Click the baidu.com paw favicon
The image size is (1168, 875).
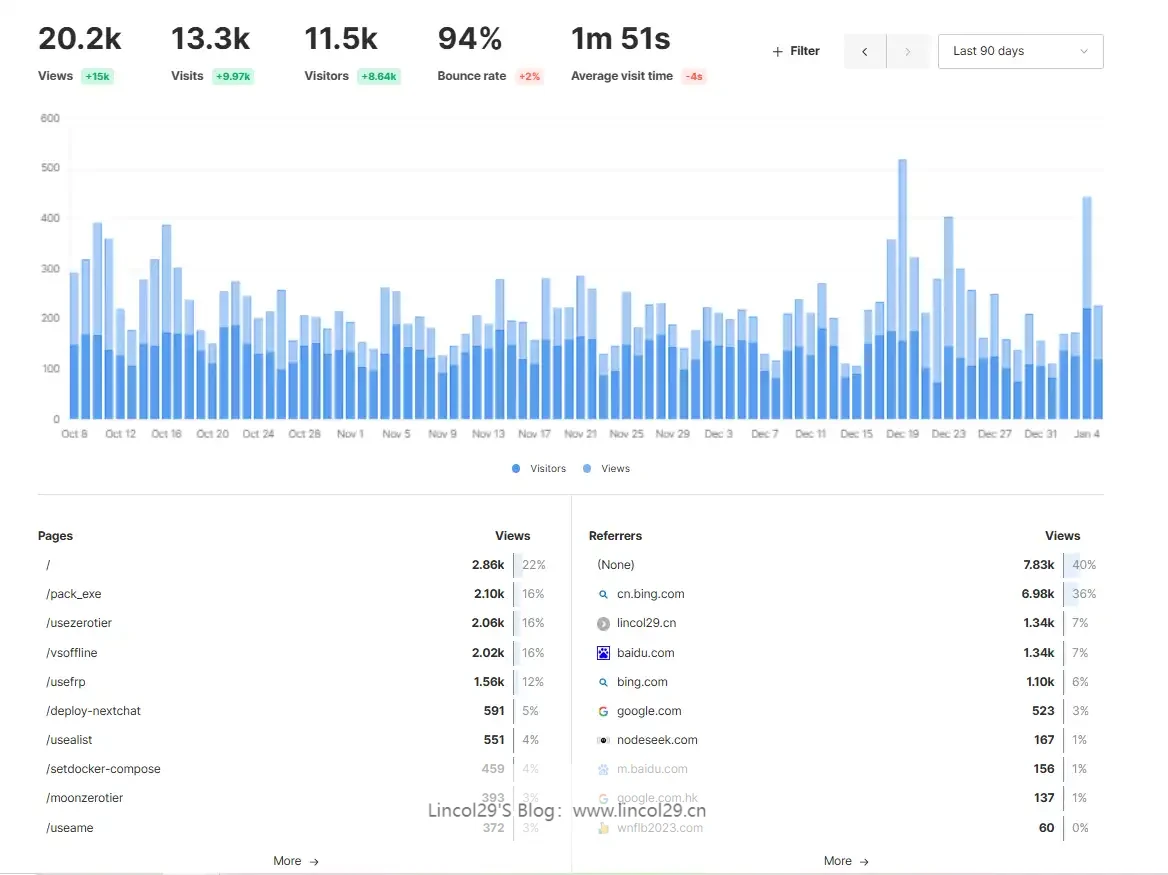(603, 653)
